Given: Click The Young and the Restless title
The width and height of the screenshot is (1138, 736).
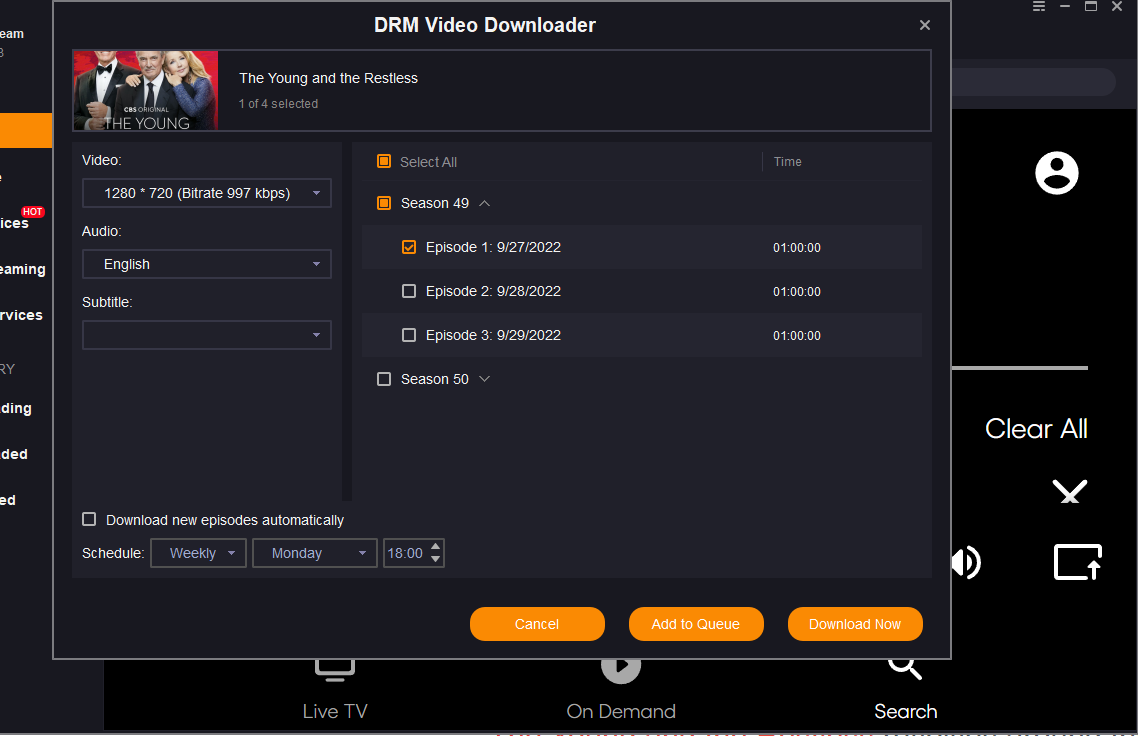Looking at the screenshot, I should (329, 78).
